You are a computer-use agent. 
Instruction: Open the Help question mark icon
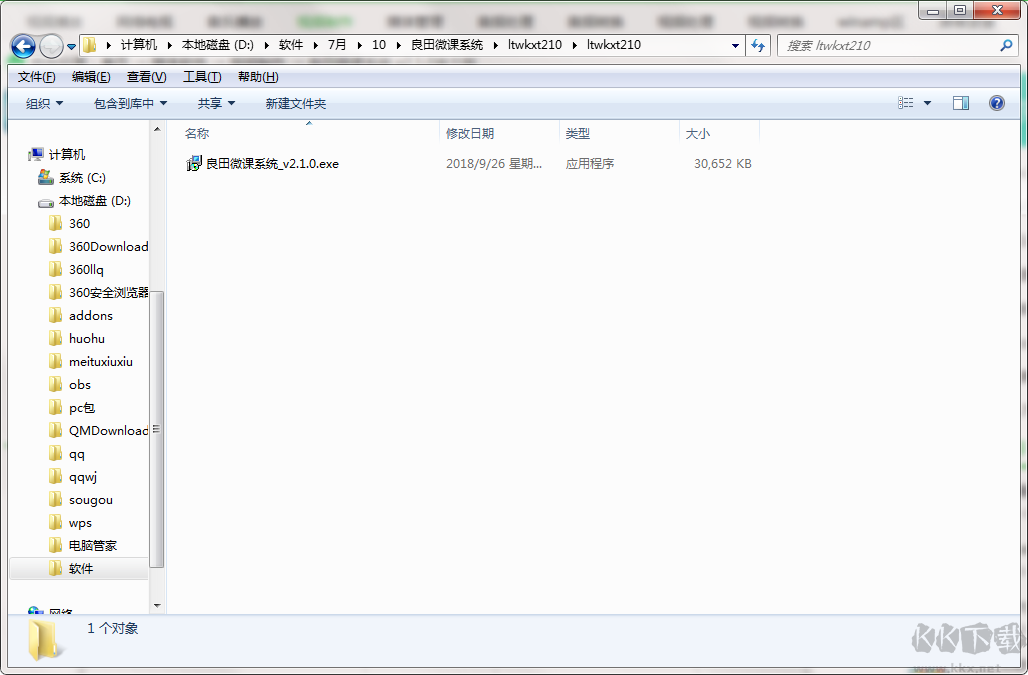click(x=997, y=103)
